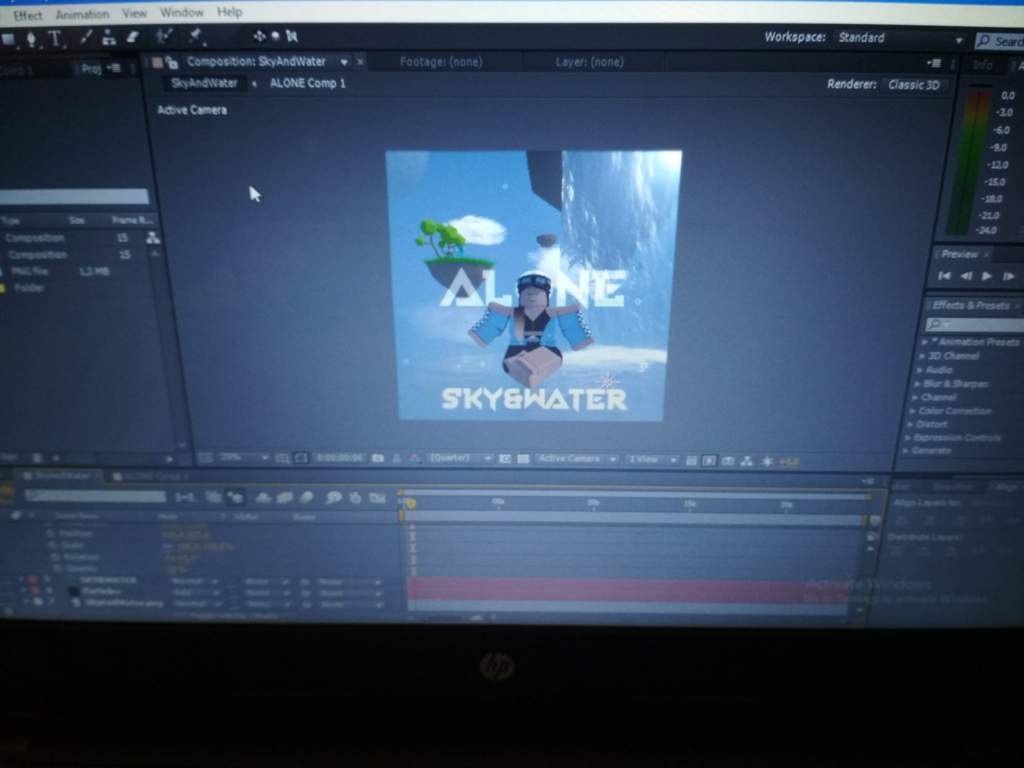Switch to Footage (none) tab

(441, 62)
